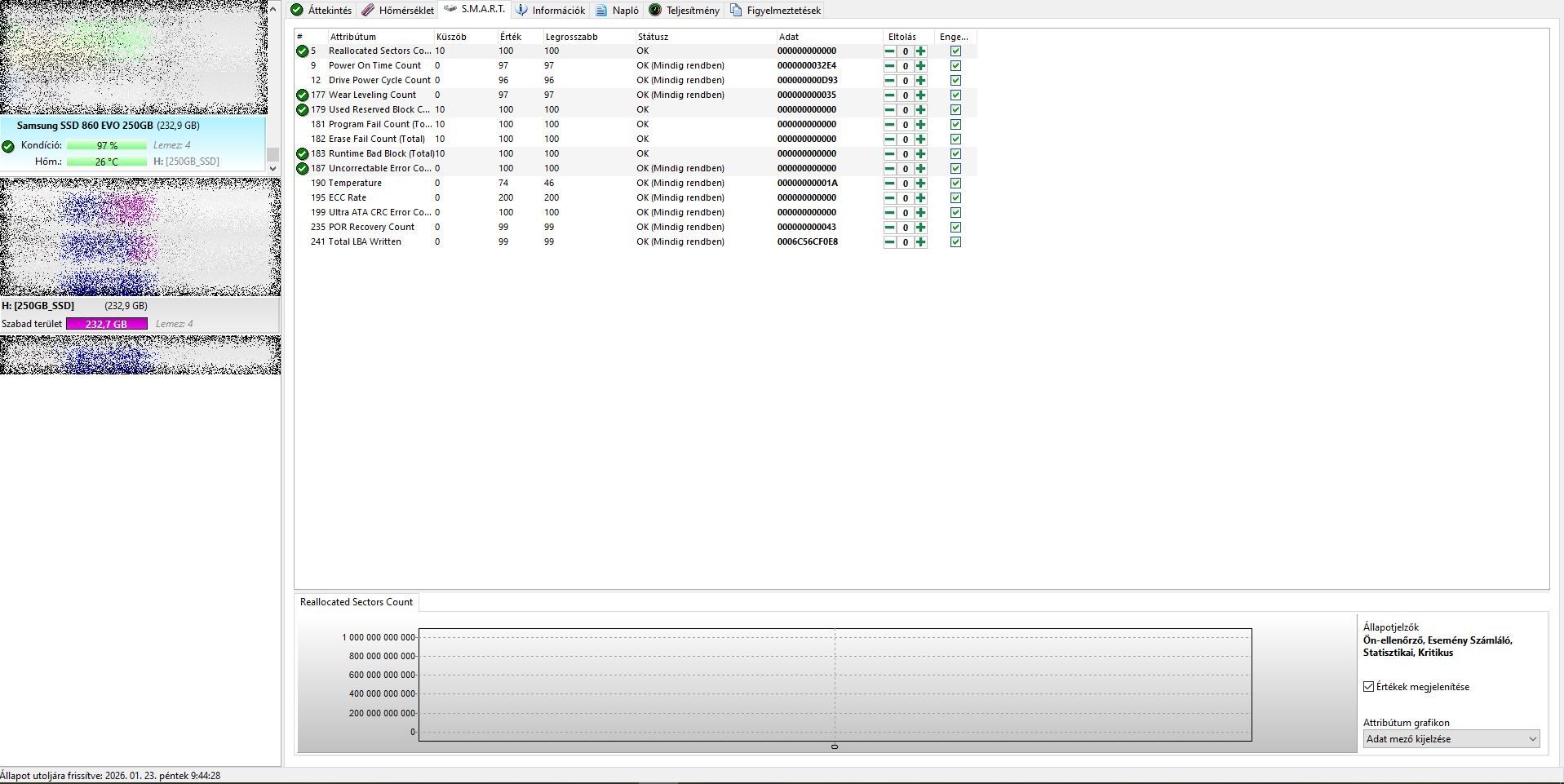This screenshot has height=784, width=1564.
Task: Increase offset for POR Recovery Count
Action: pyautogui.click(x=920, y=228)
